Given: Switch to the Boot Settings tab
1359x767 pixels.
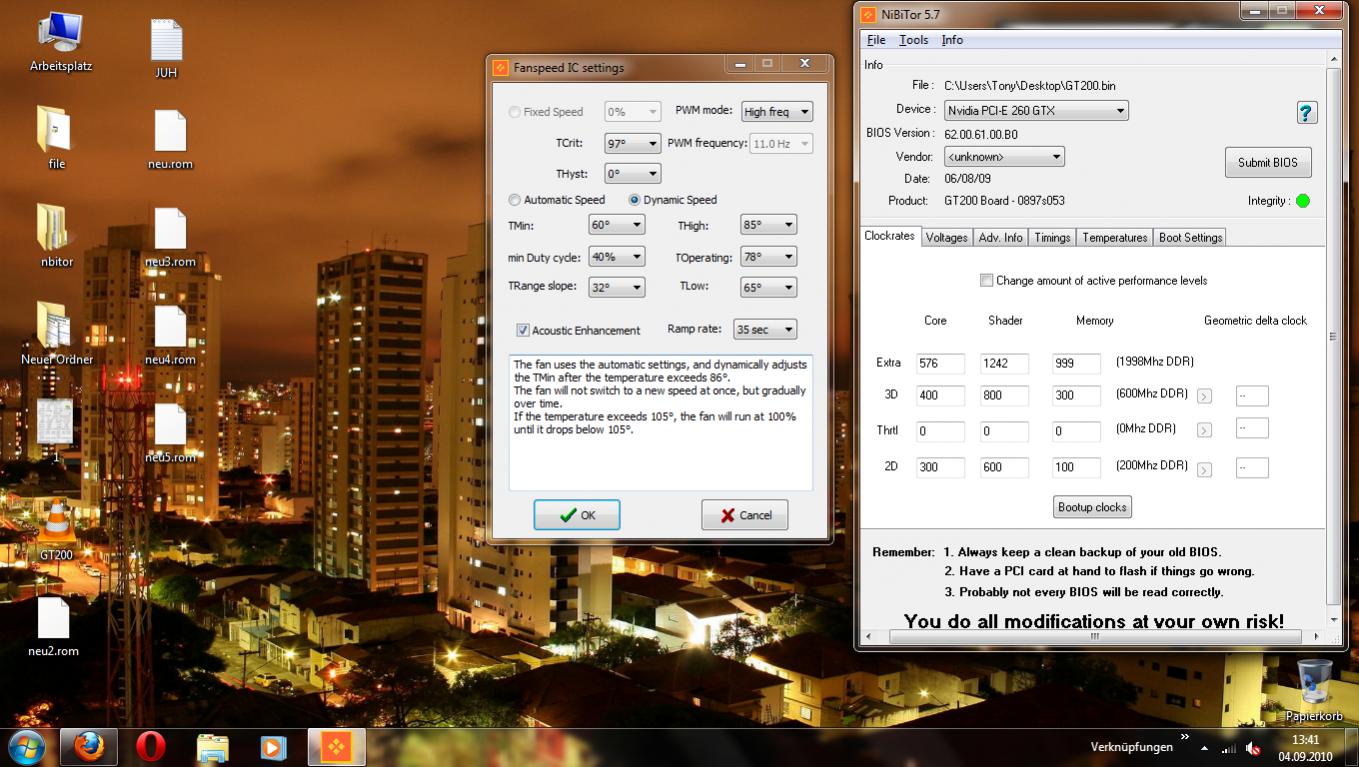Looking at the screenshot, I should pos(1190,237).
